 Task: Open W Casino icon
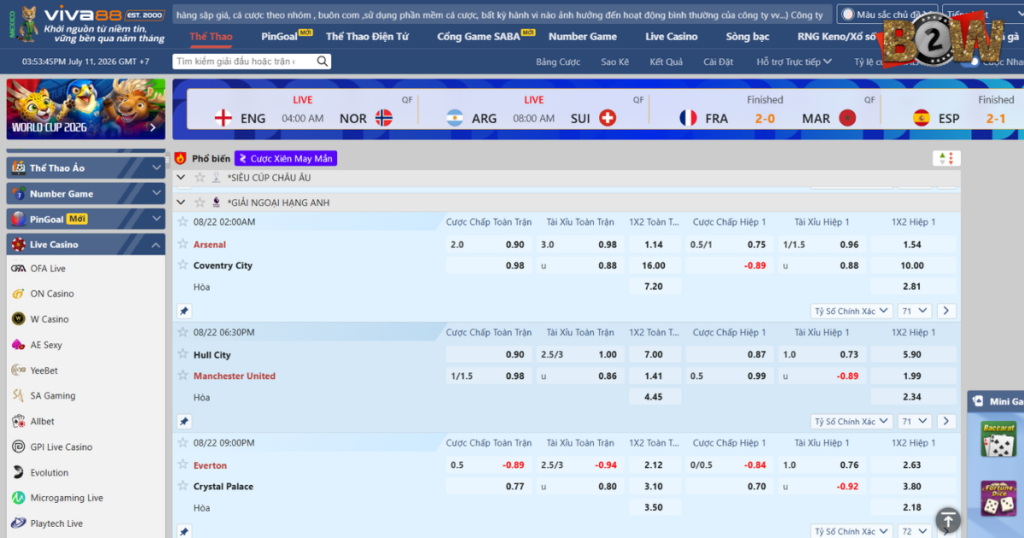tap(18, 319)
